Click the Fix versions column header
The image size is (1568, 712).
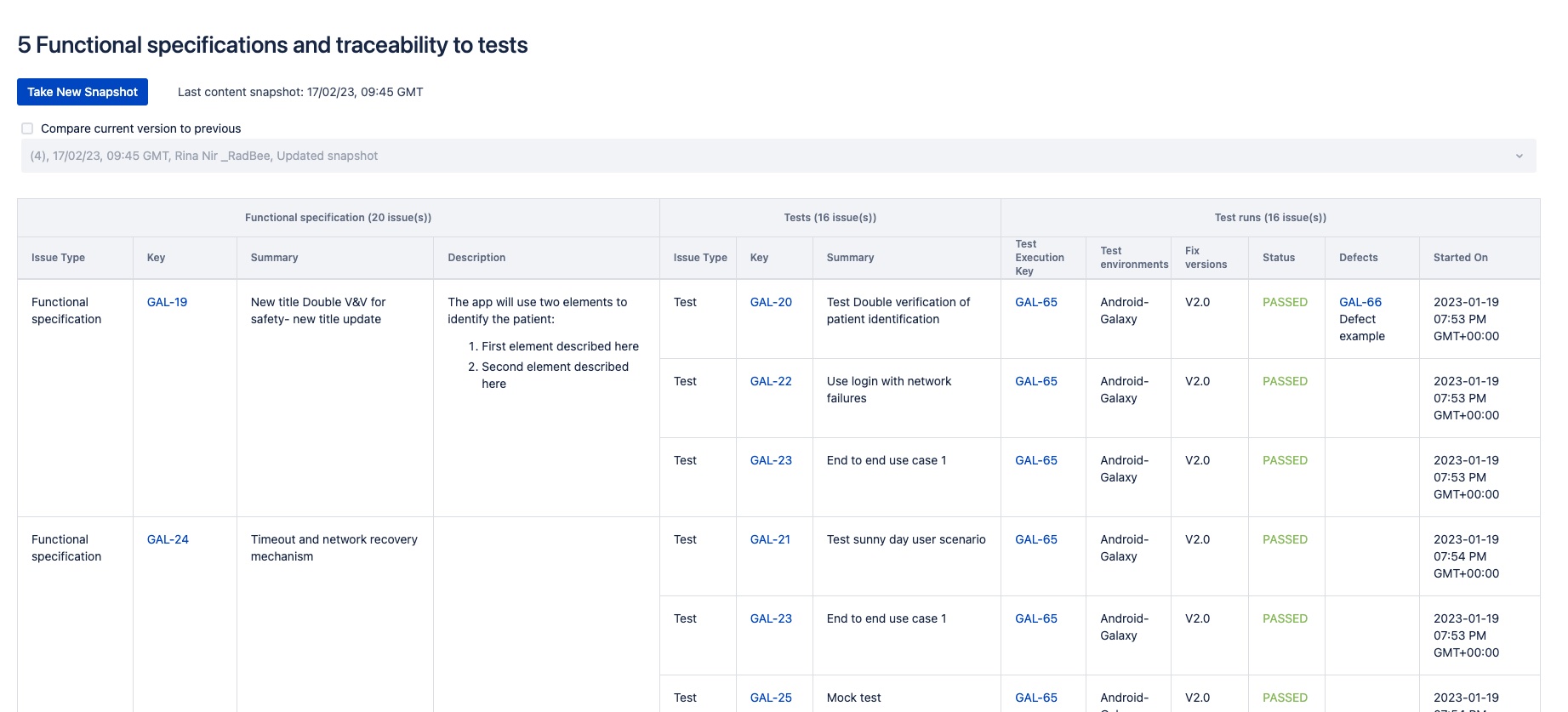click(x=1206, y=258)
